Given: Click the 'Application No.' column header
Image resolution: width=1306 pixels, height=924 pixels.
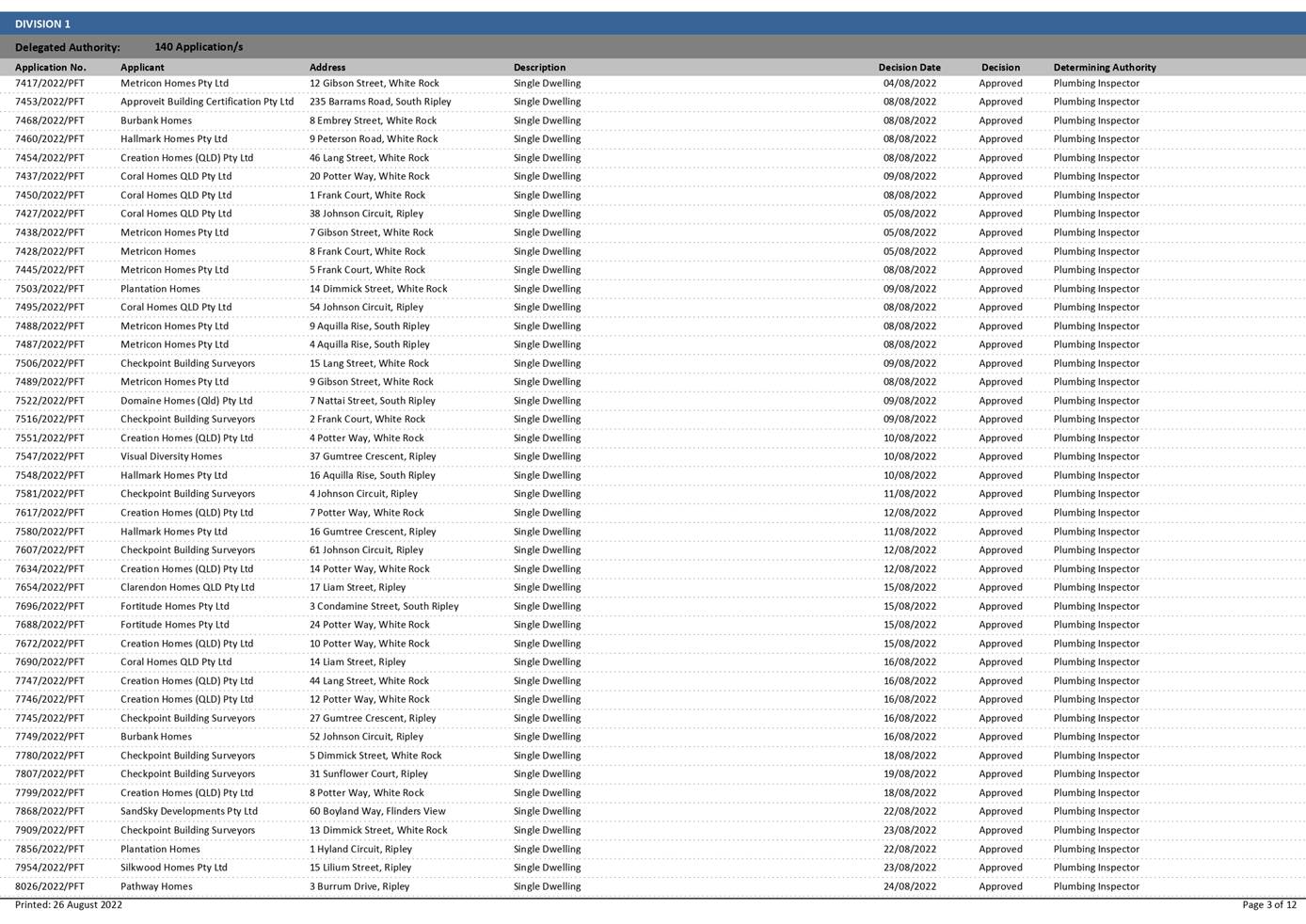Looking at the screenshot, I should click(x=51, y=68).
